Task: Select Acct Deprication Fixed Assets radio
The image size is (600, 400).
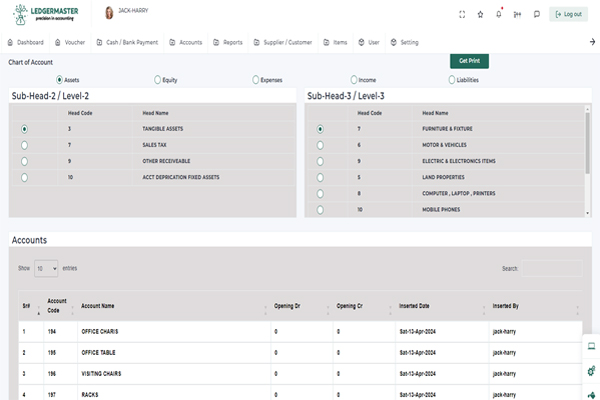Action: pyautogui.click(x=24, y=178)
